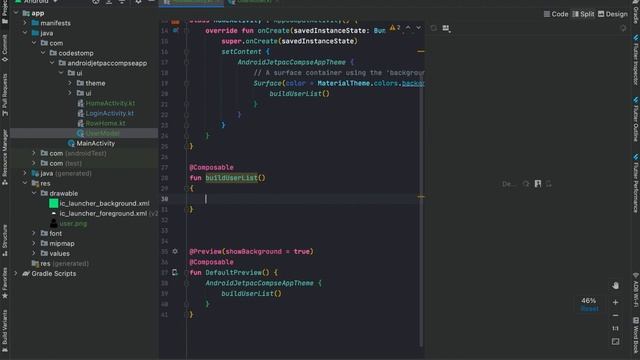640x360 pixels.
Task: Click the Reset zoom link
Action: 589,309
